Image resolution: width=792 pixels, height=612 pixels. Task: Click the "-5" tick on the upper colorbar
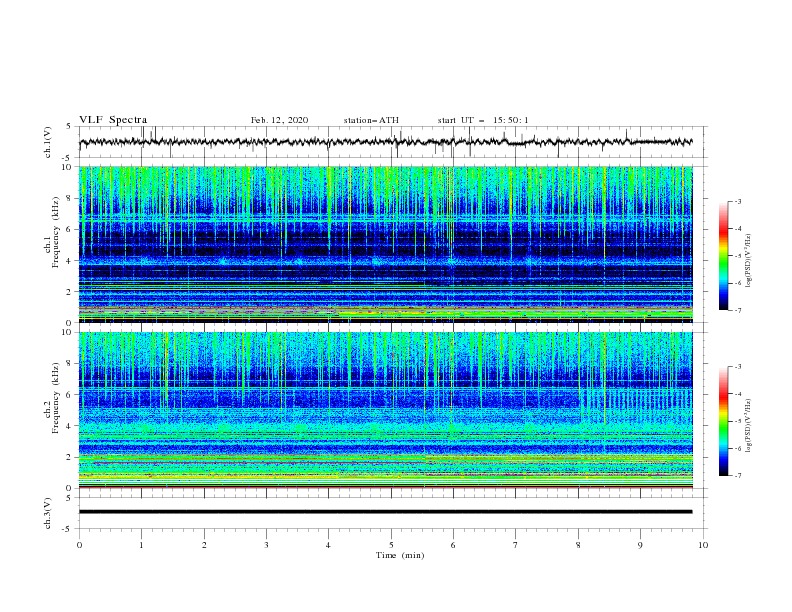738,256
